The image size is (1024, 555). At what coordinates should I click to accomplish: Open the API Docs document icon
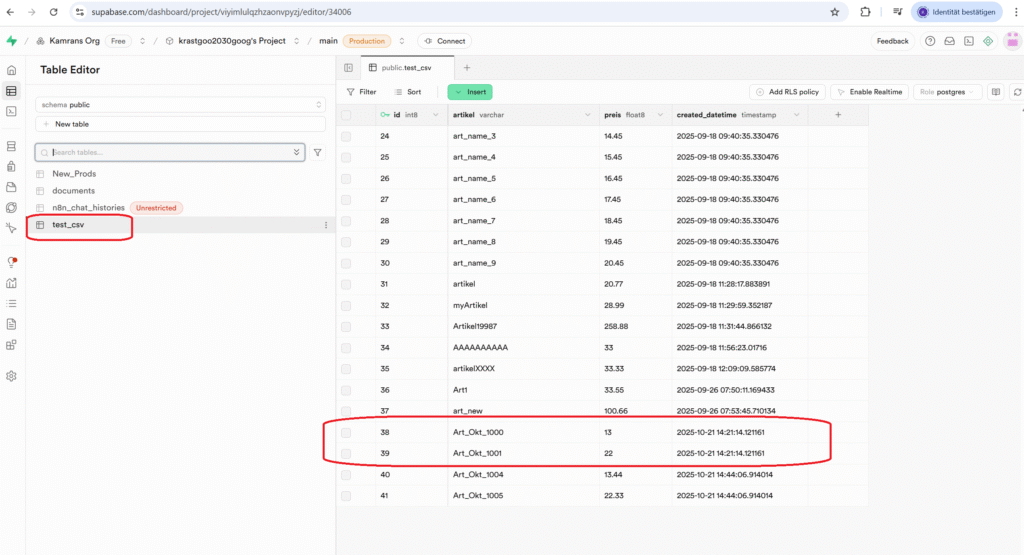[x=11, y=324]
